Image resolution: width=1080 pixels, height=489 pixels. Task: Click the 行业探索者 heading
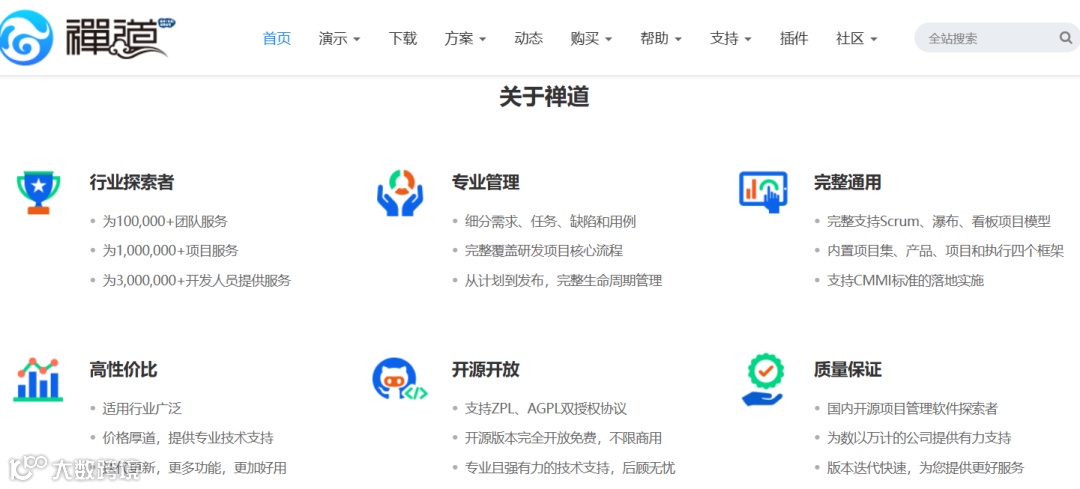tap(132, 183)
